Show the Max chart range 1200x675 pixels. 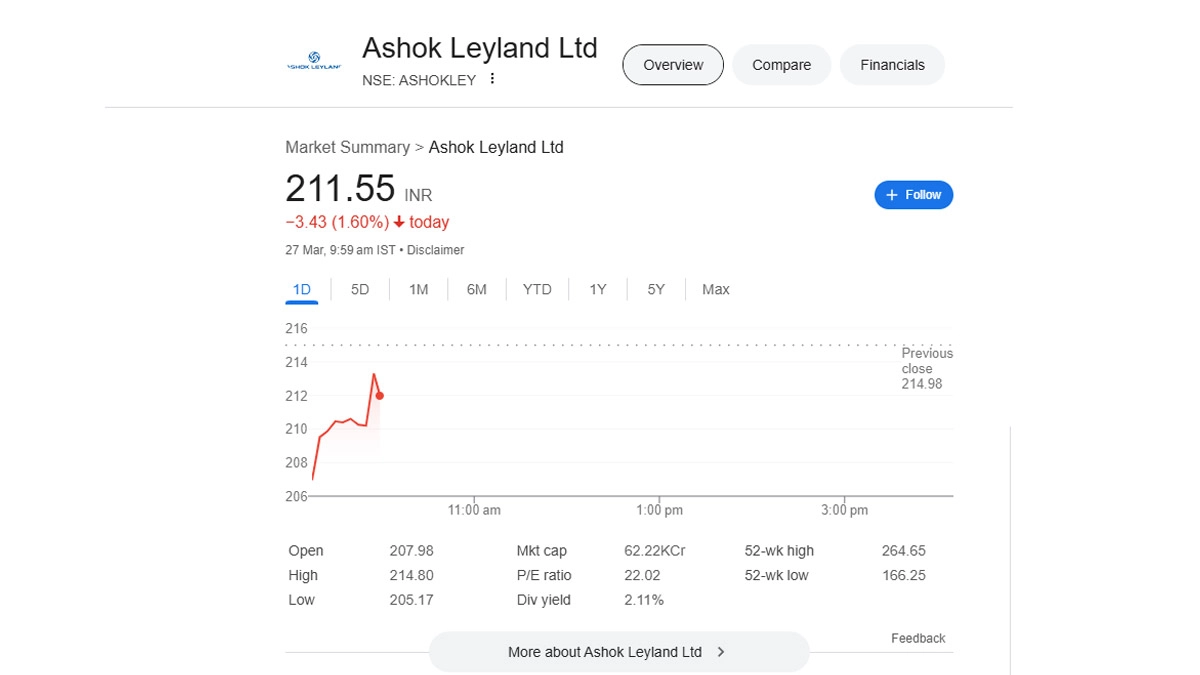[x=715, y=290]
